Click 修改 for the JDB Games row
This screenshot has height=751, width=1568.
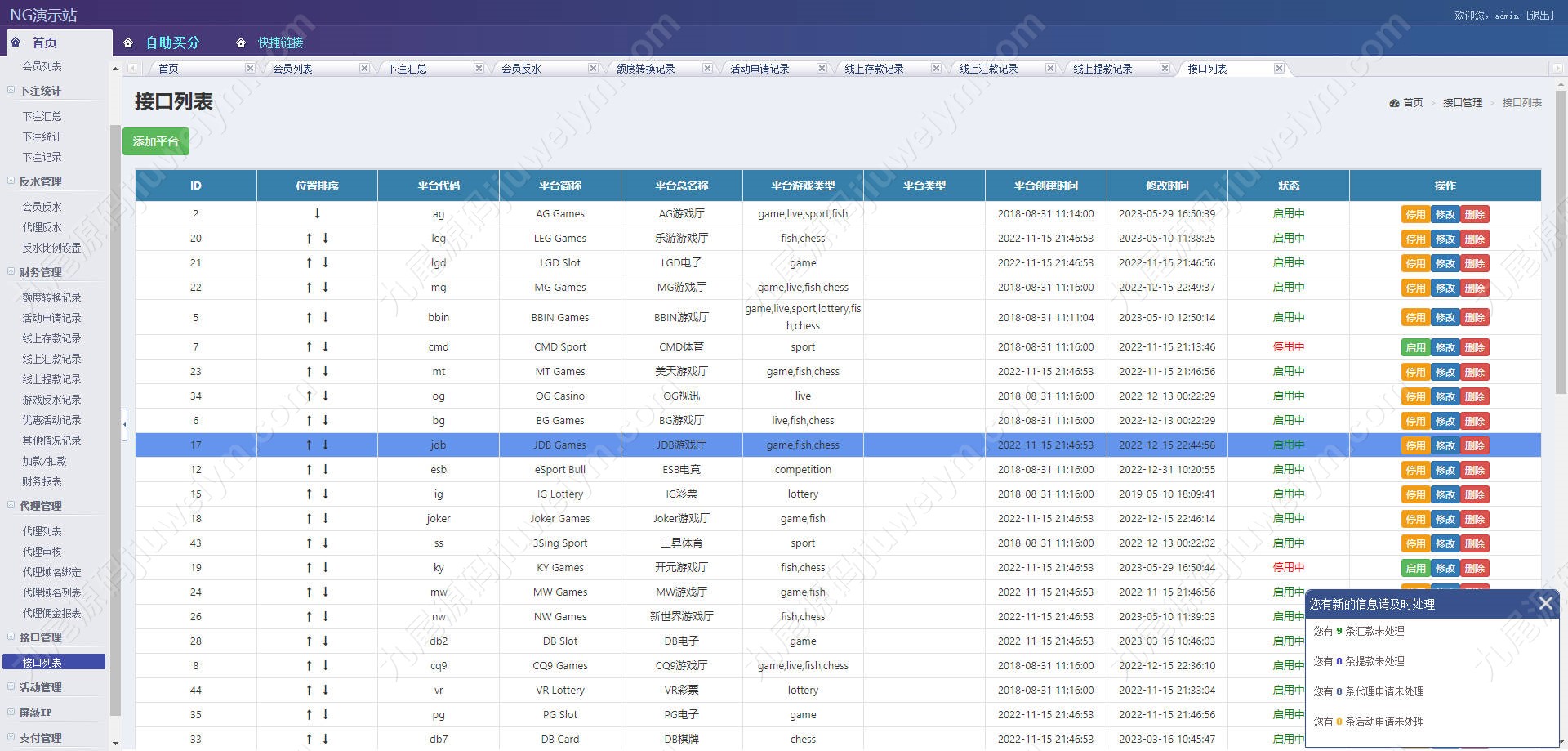point(1445,445)
